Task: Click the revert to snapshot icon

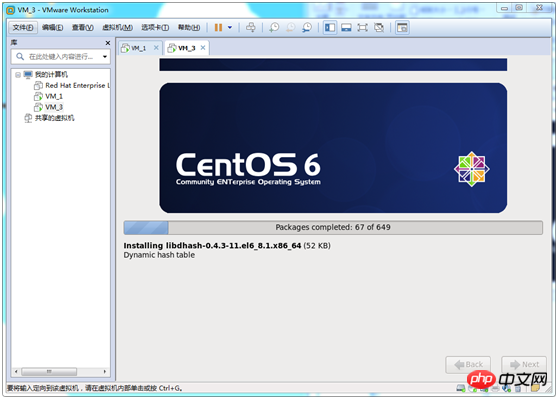Action: [291, 27]
